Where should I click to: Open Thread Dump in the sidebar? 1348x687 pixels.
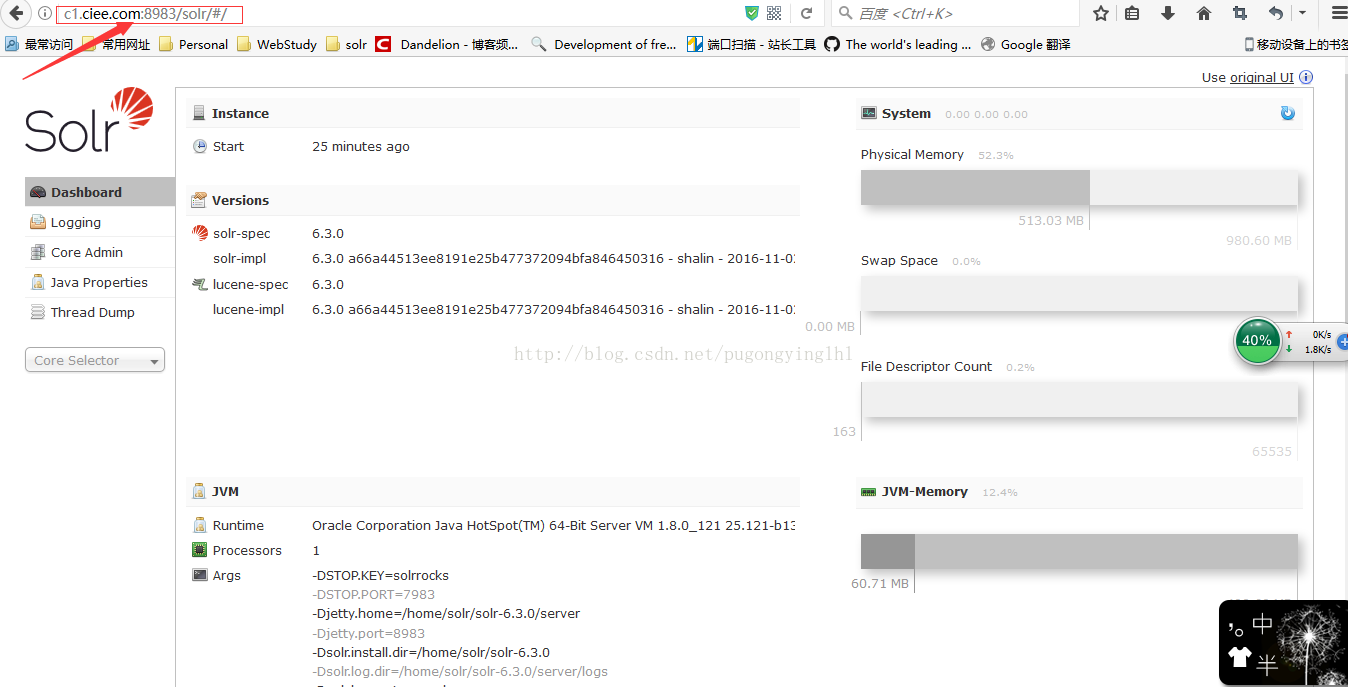(x=100, y=312)
